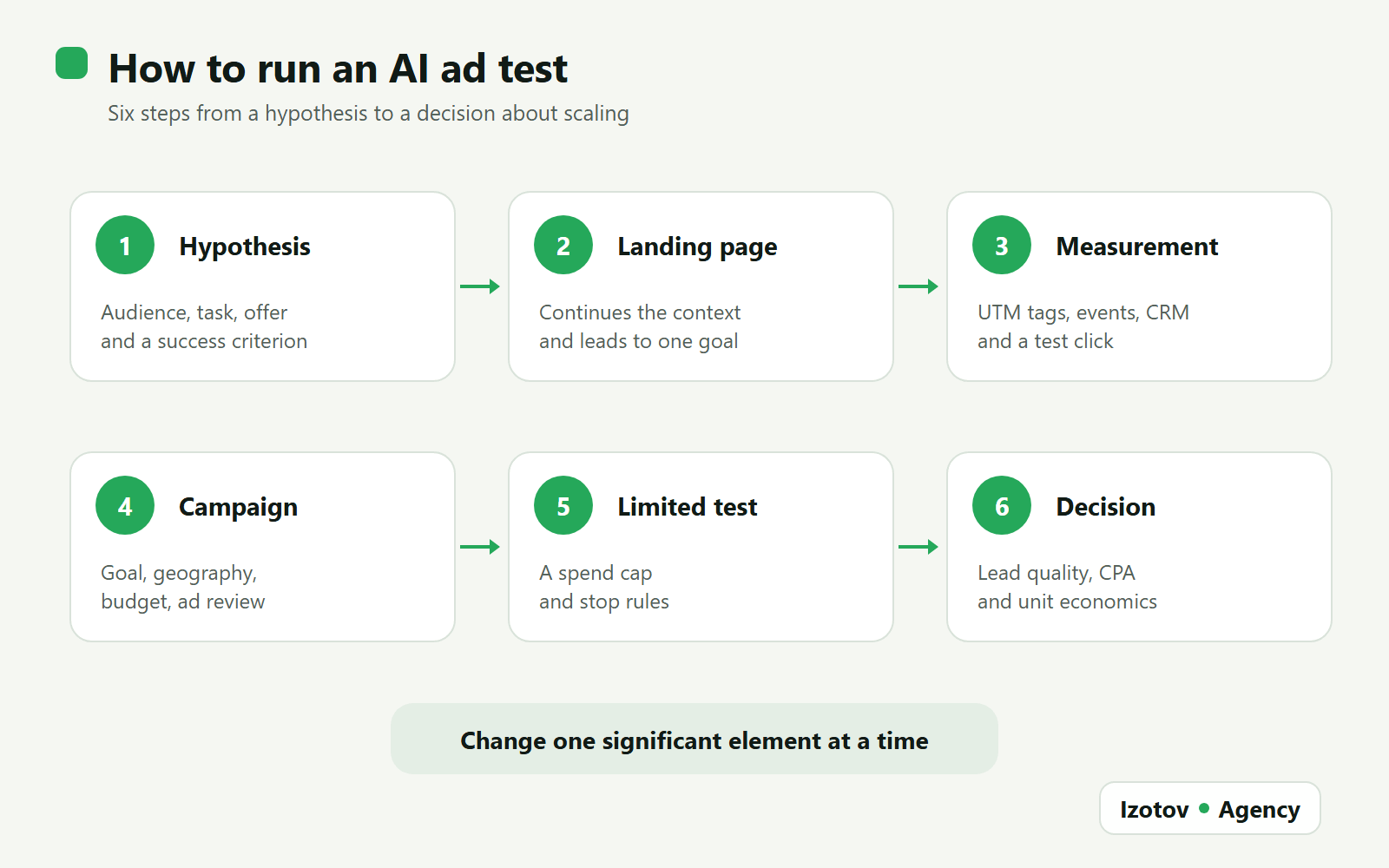
Task: Click the arrow between Landing page and Measurement
Action: 918,286
